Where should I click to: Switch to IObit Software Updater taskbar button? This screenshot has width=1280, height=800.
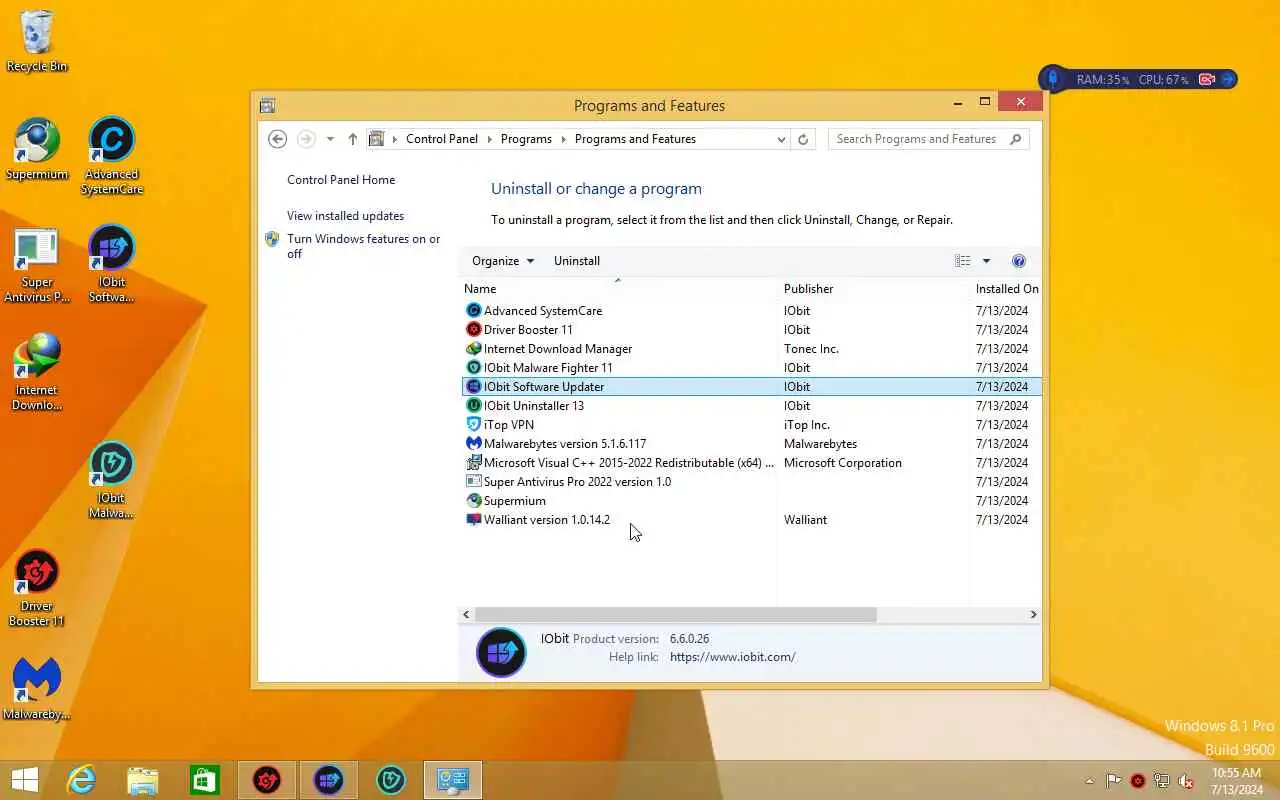329,780
